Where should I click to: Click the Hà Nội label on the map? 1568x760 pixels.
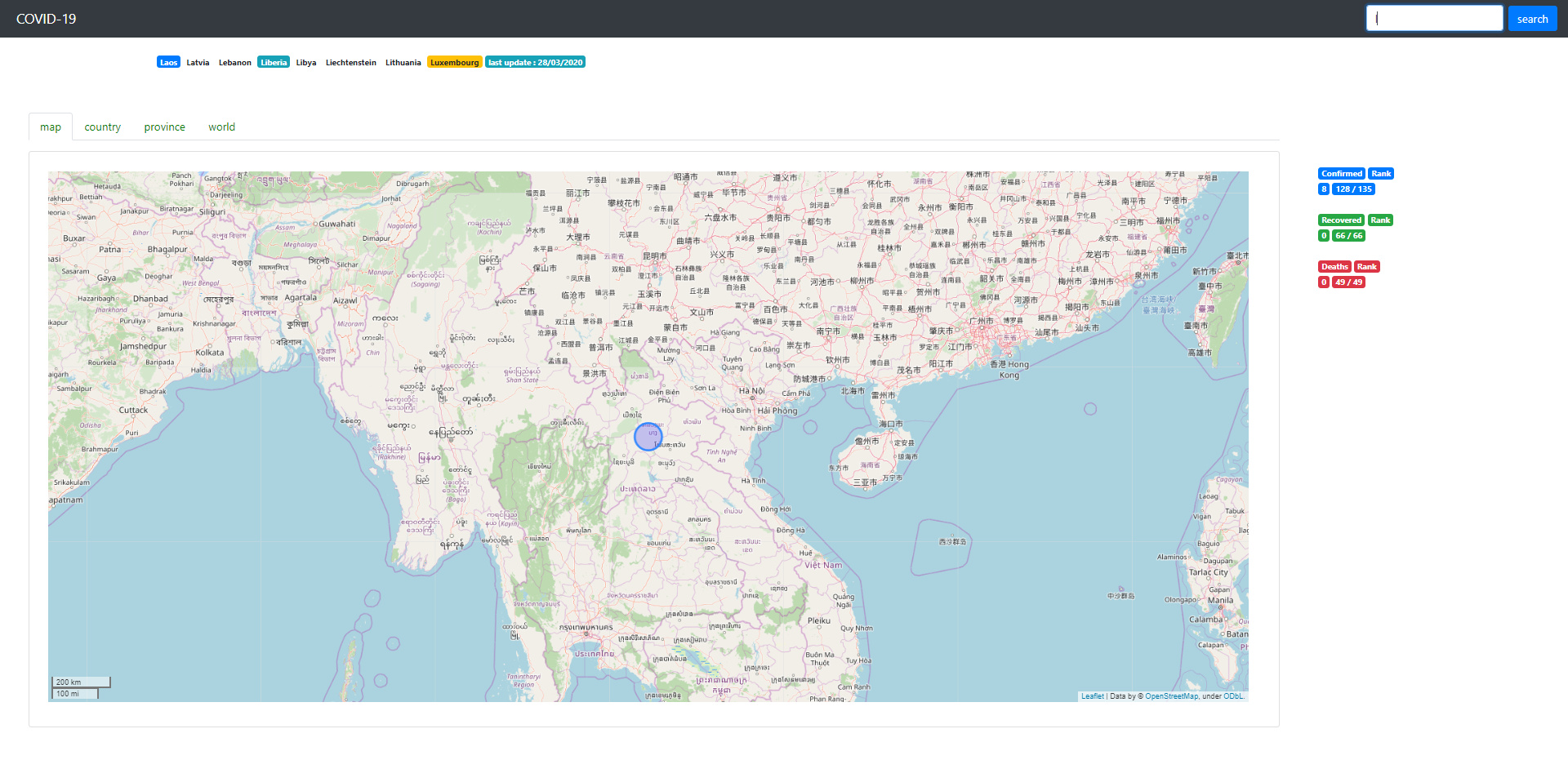(x=751, y=390)
